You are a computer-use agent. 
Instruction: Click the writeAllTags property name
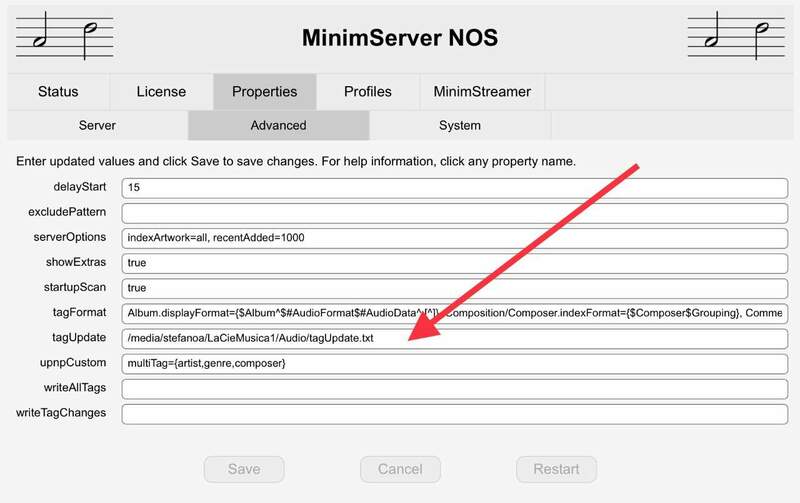coord(75,388)
